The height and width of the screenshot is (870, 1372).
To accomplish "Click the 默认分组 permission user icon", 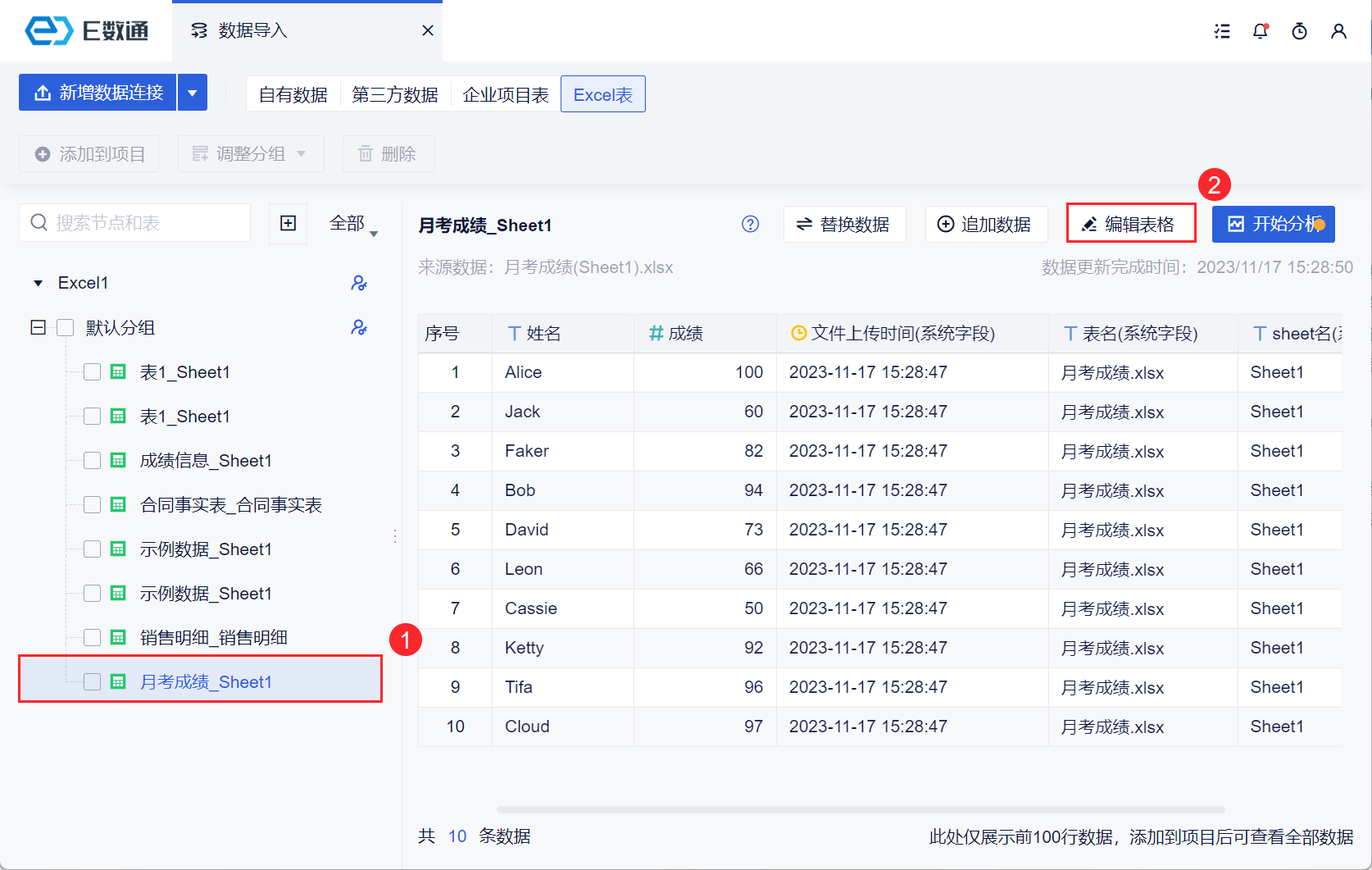I will (x=359, y=327).
